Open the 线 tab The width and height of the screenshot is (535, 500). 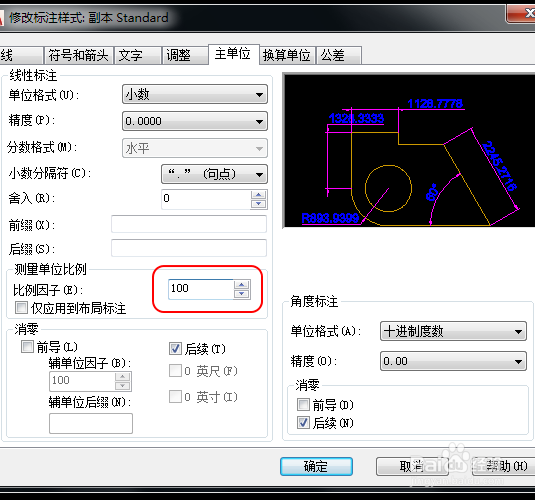(21, 55)
